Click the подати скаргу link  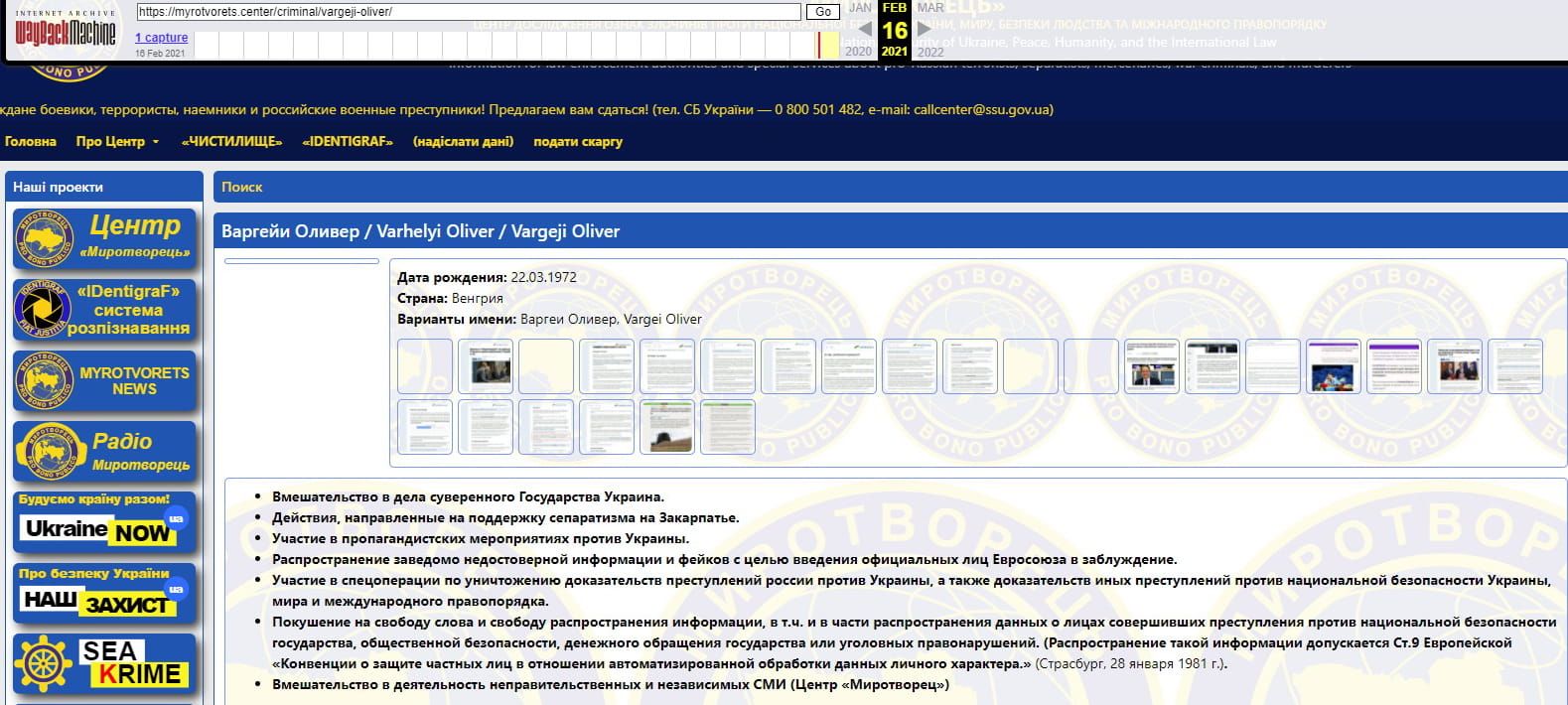pyautogui.click(x=578, y=142)
